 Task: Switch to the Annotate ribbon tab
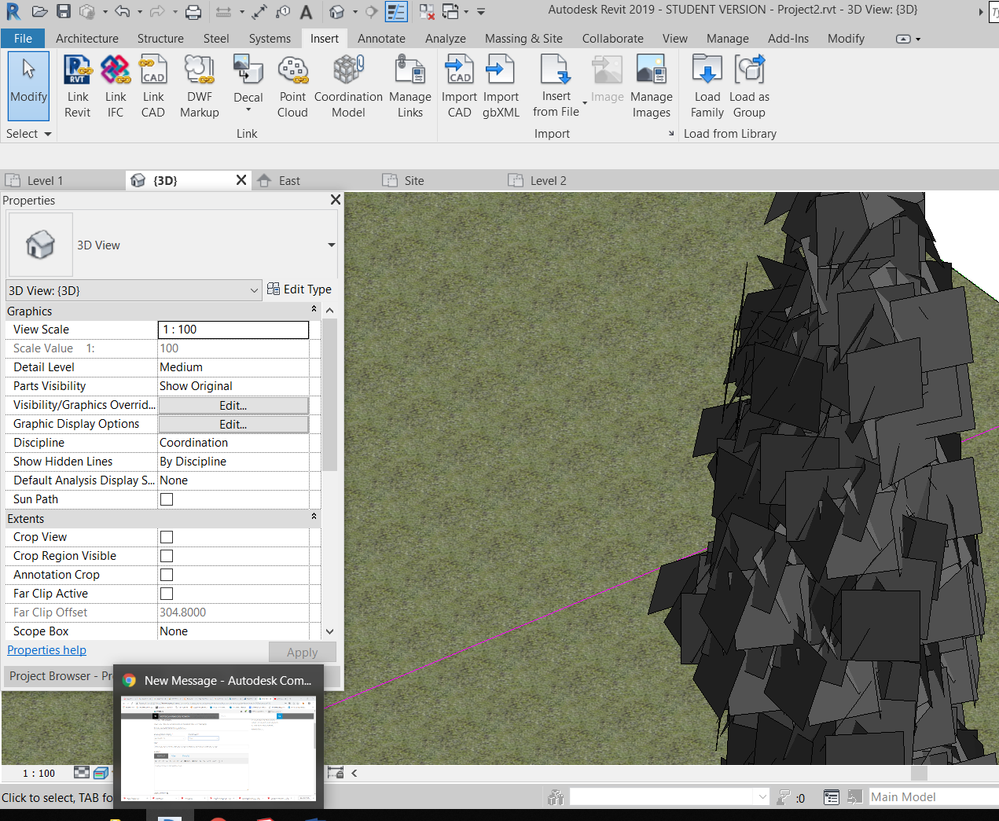click(381, 38)
